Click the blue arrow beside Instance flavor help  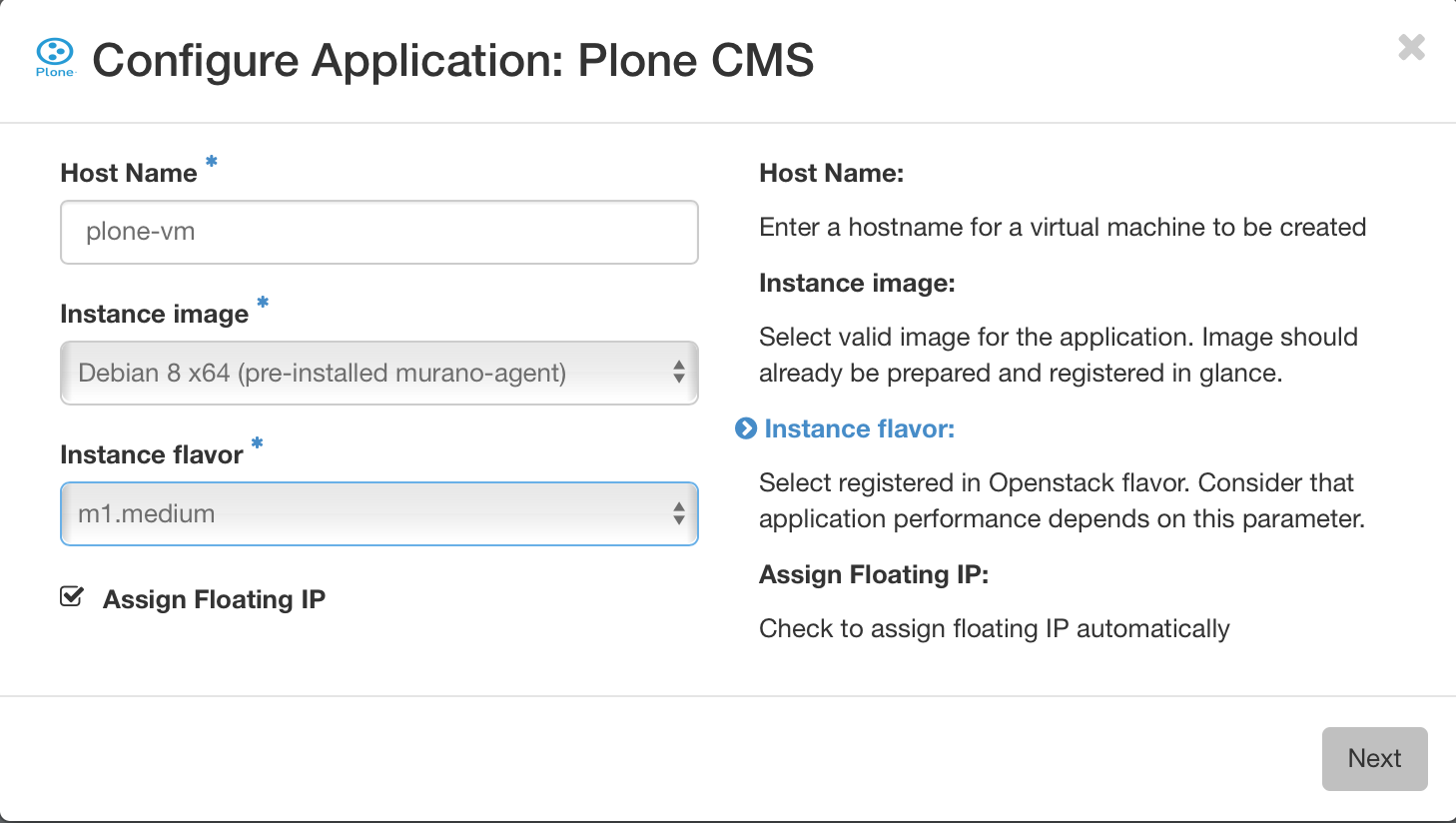pyautogui.click(x=746, y=428)
